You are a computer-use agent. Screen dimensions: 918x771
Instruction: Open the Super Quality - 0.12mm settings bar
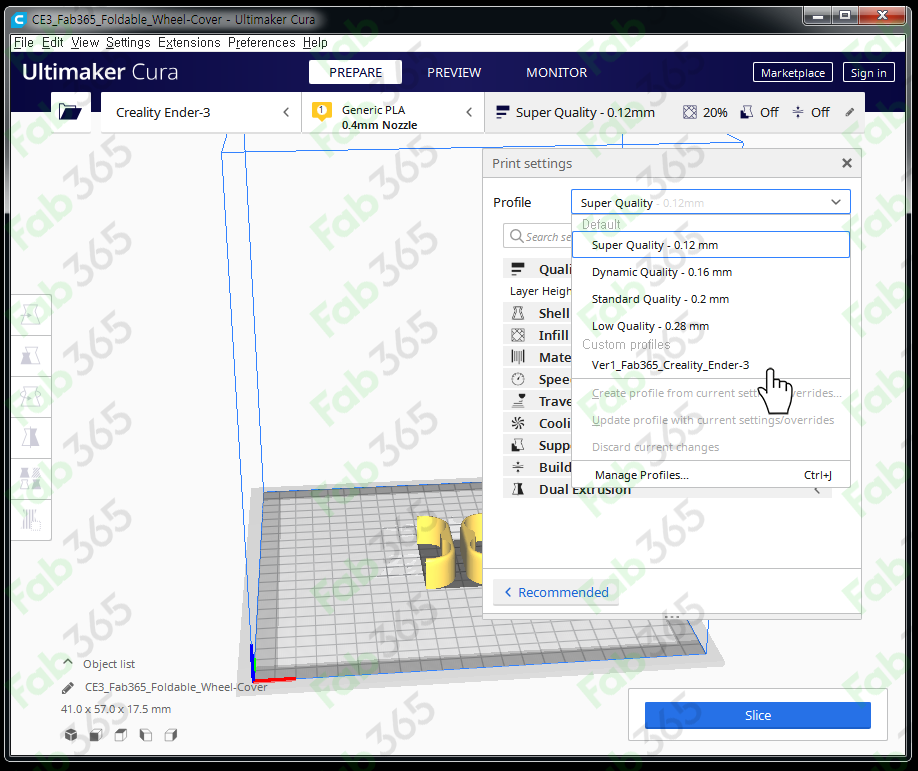tap(674, 112)
